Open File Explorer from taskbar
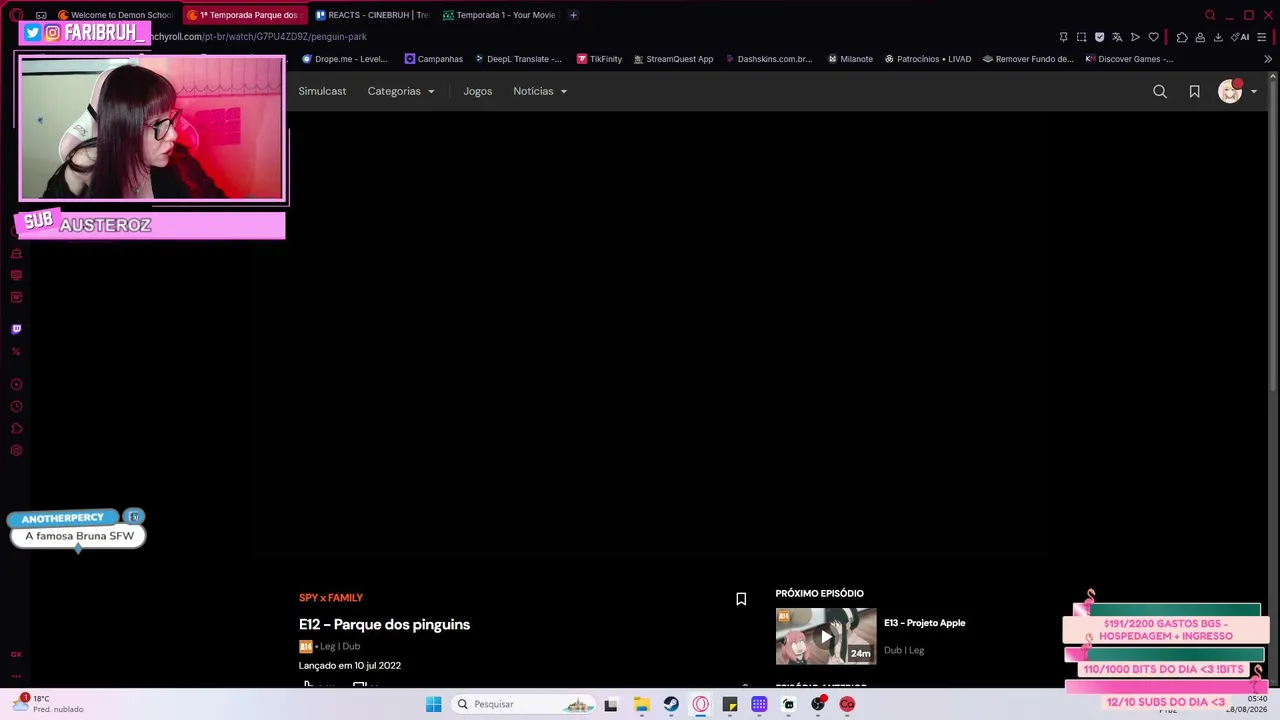 tap(641, 704)
